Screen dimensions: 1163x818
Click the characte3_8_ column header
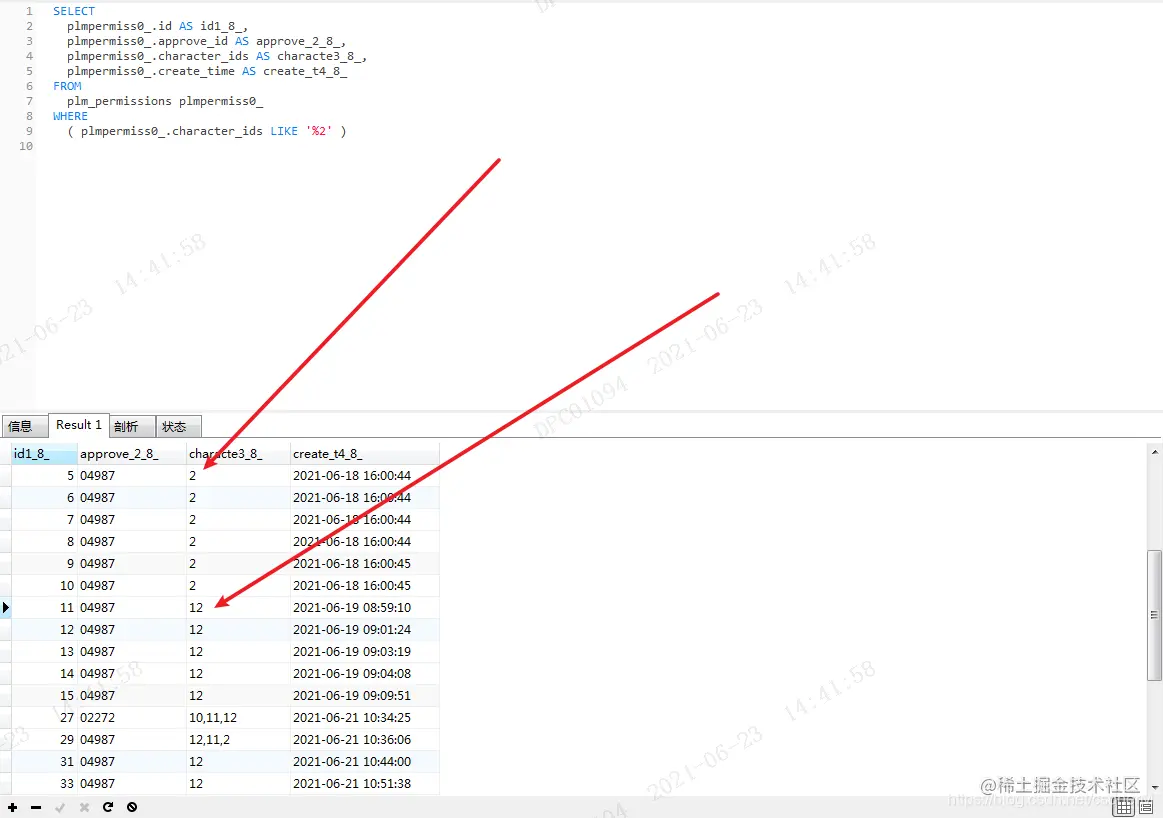[238, 454]
